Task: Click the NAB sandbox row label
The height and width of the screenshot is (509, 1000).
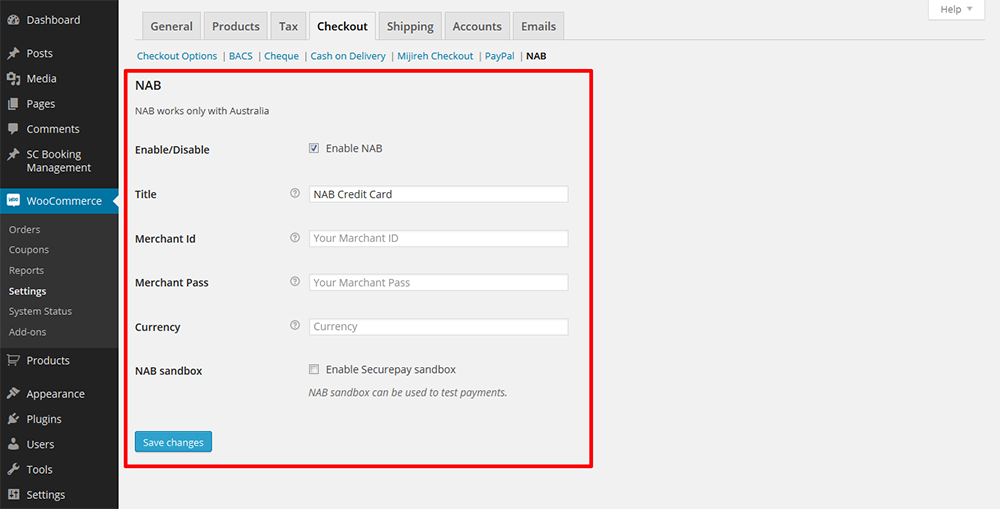Action: tap(168, 371)
